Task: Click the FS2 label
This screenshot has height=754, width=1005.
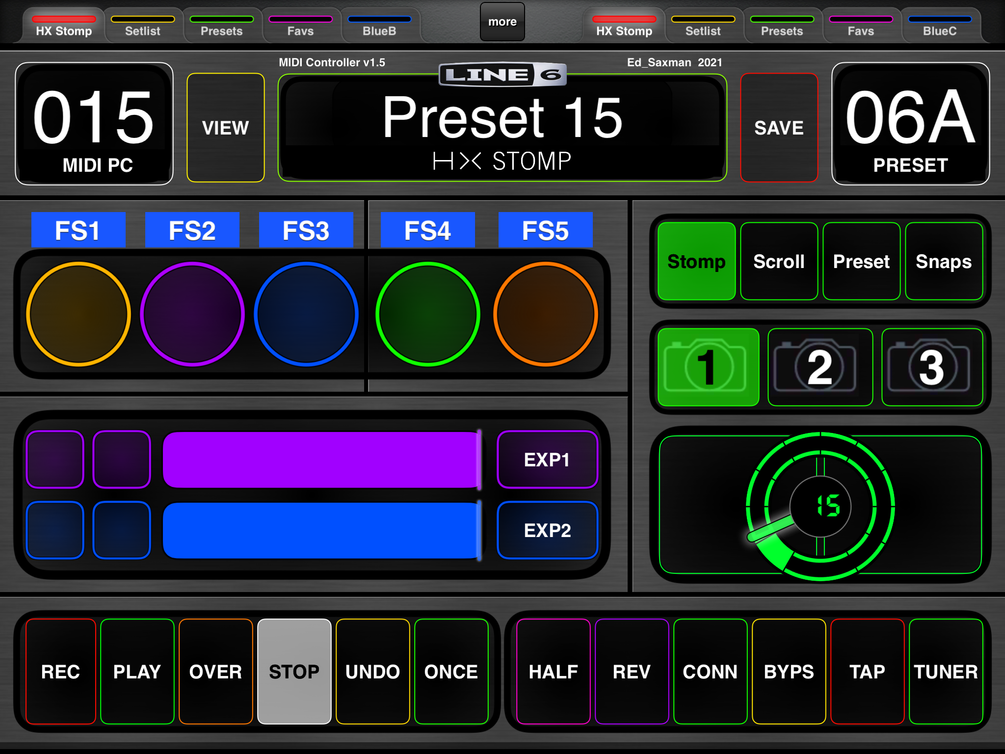Action: click(x=192, y=230)
